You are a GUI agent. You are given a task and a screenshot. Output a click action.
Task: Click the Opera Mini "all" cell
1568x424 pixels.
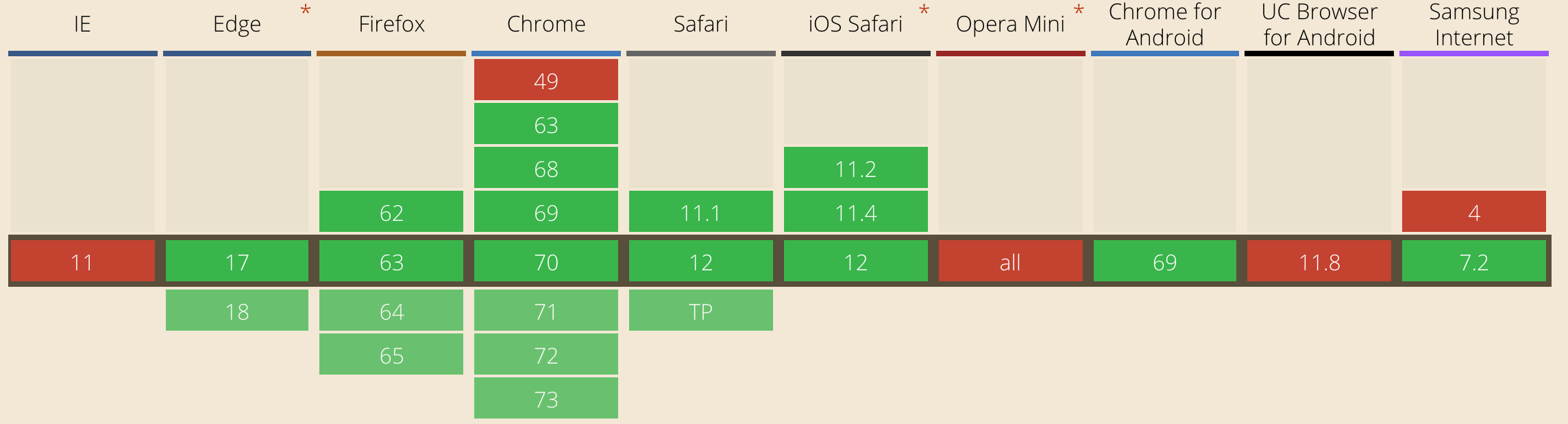point(1010,261)
